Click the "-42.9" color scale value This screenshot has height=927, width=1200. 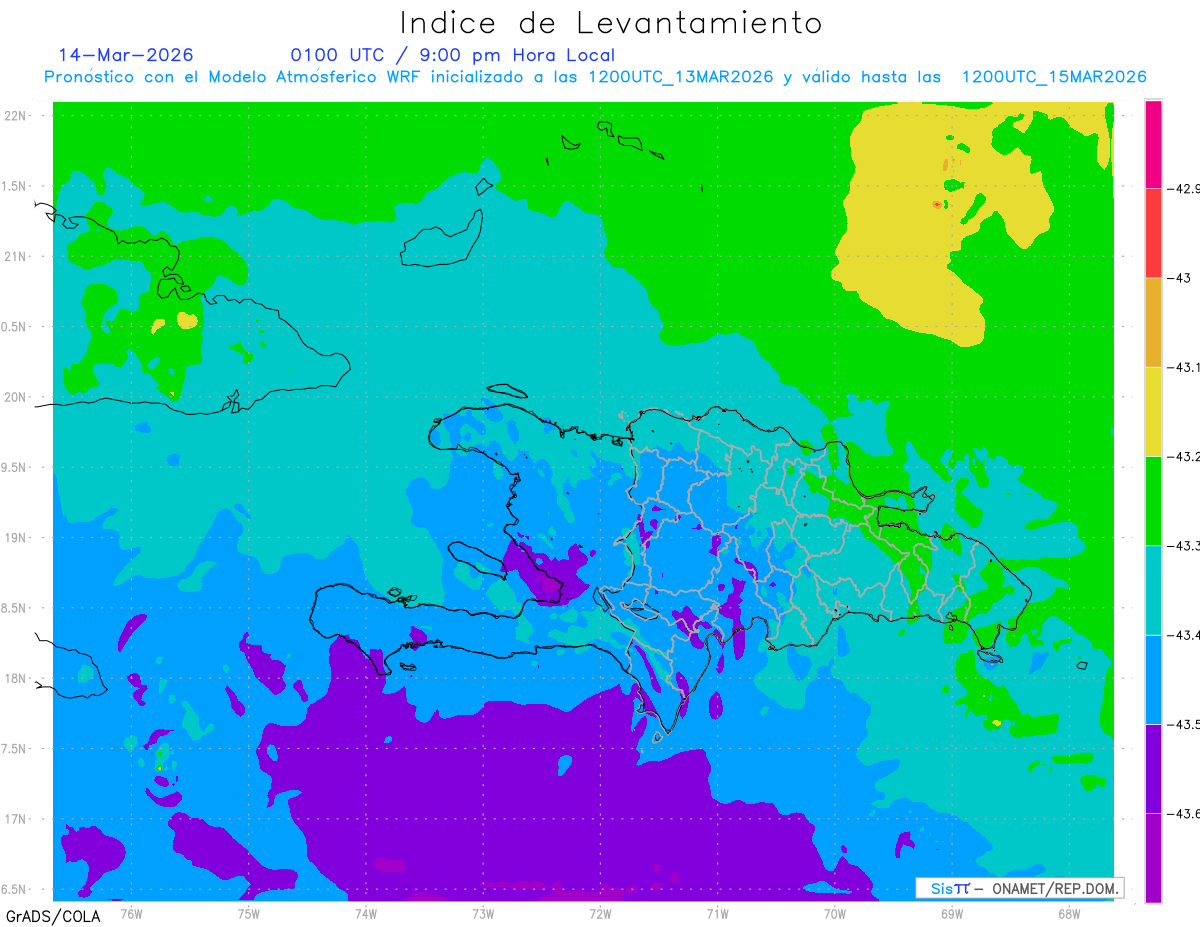point(1186,189)
